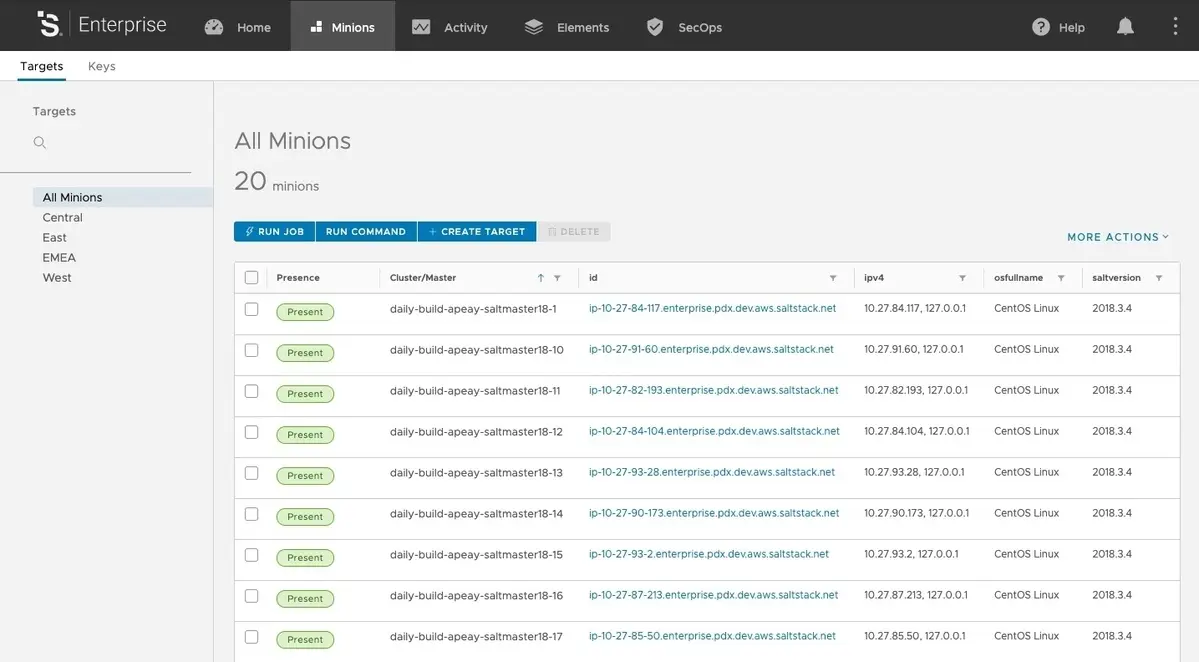Click the 10.27.93.2, 127.0.0.1 cell
The image size is (1199, 662).
pos(911,554)
